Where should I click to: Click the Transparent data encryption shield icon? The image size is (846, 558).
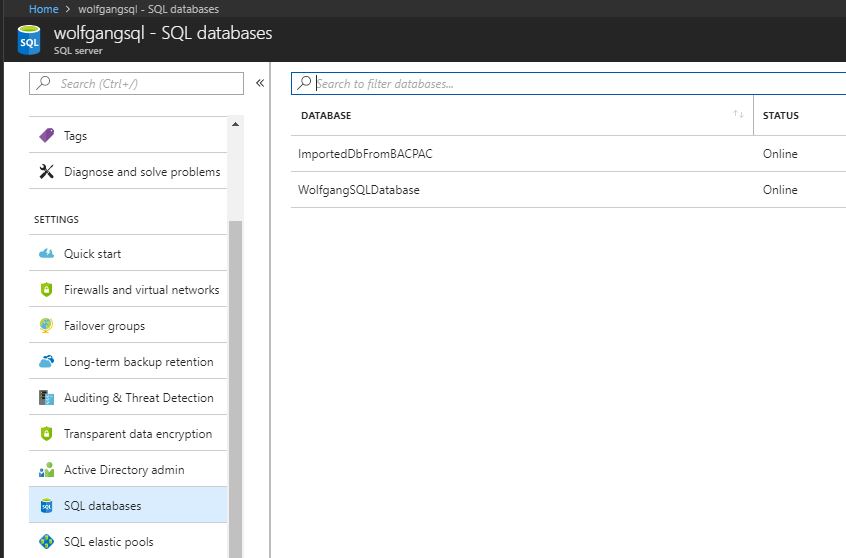tap(46, 433)
